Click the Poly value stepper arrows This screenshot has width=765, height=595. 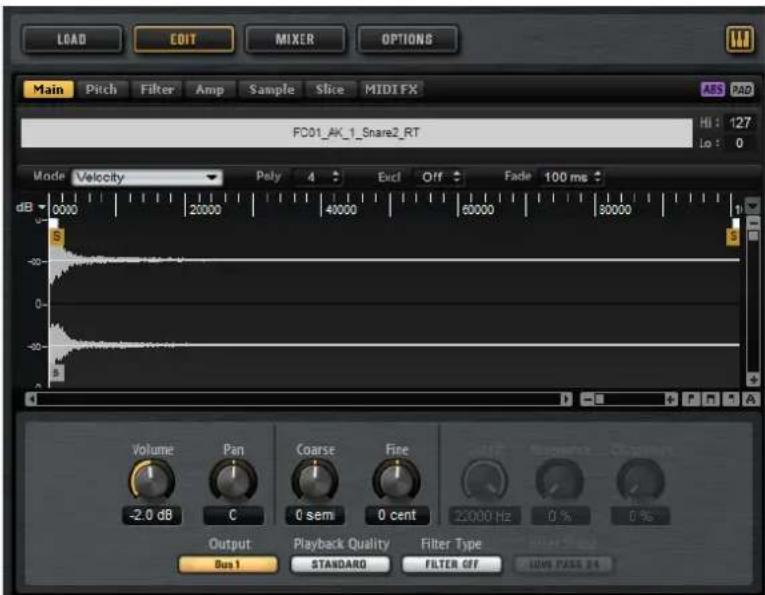click(x=335, y=177)
